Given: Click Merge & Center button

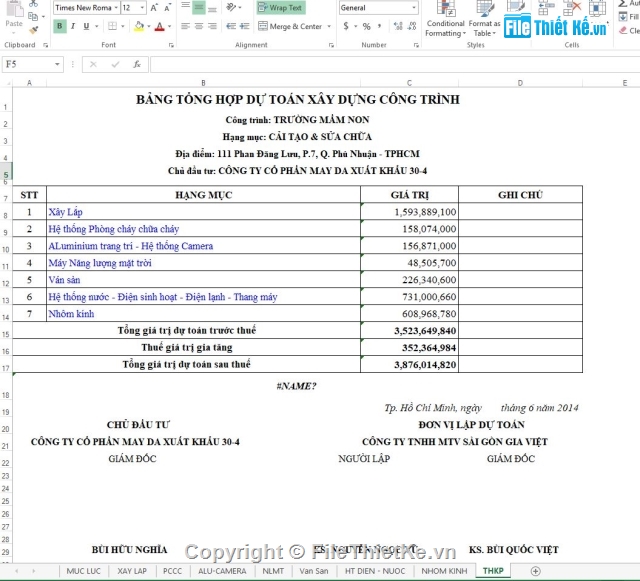Looking at the screenshot, I should 290,26.
